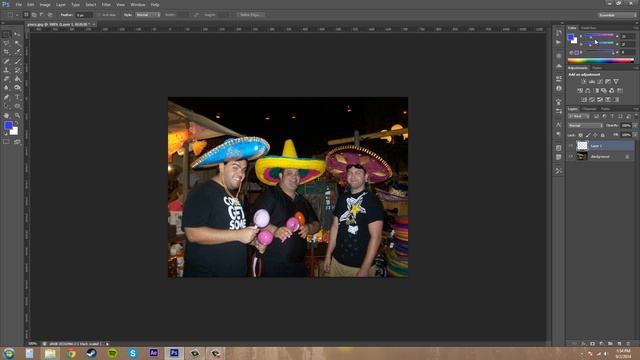Hide Layer 1 using its eye icon
Viewport: 640px width, 360px height.
(571, 146)
